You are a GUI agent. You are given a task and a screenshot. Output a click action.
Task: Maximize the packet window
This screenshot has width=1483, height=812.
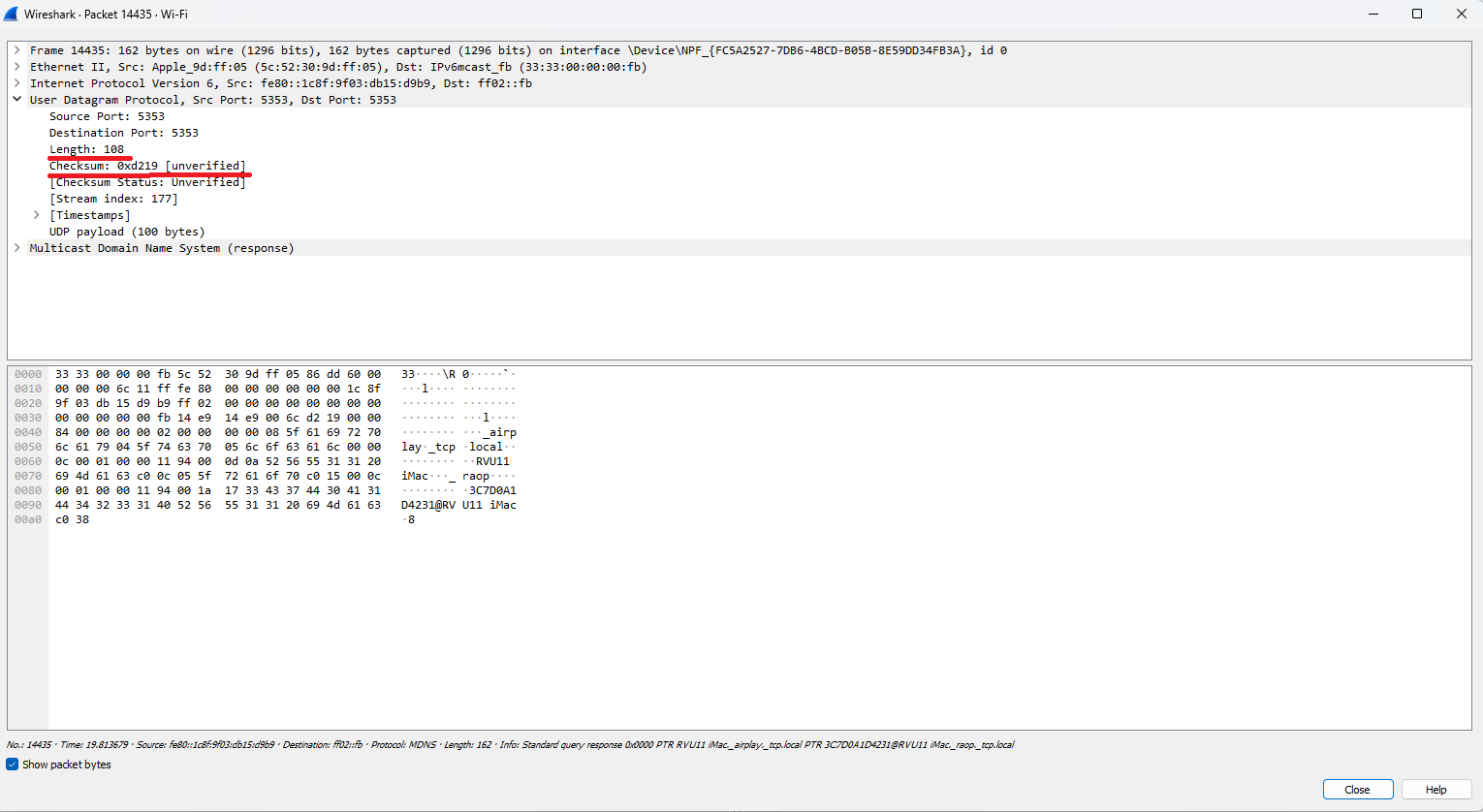click(x=1417, y=15)
